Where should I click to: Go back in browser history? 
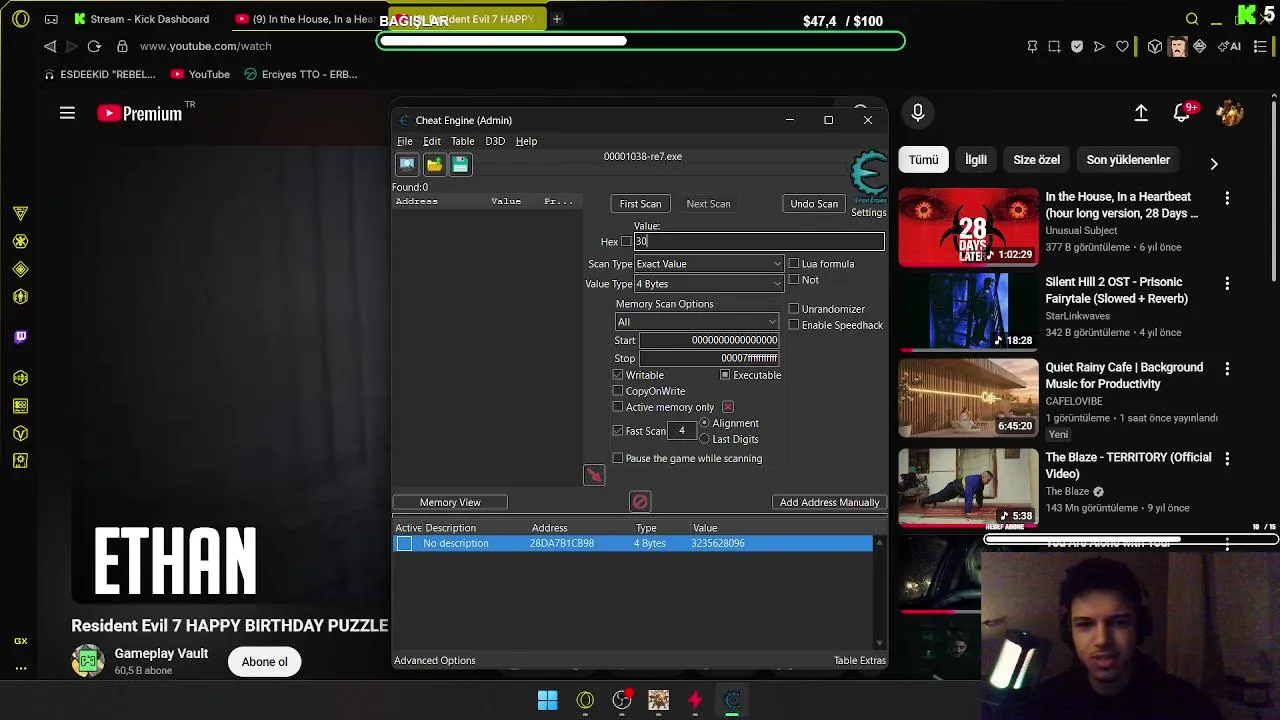coord(50,46)
